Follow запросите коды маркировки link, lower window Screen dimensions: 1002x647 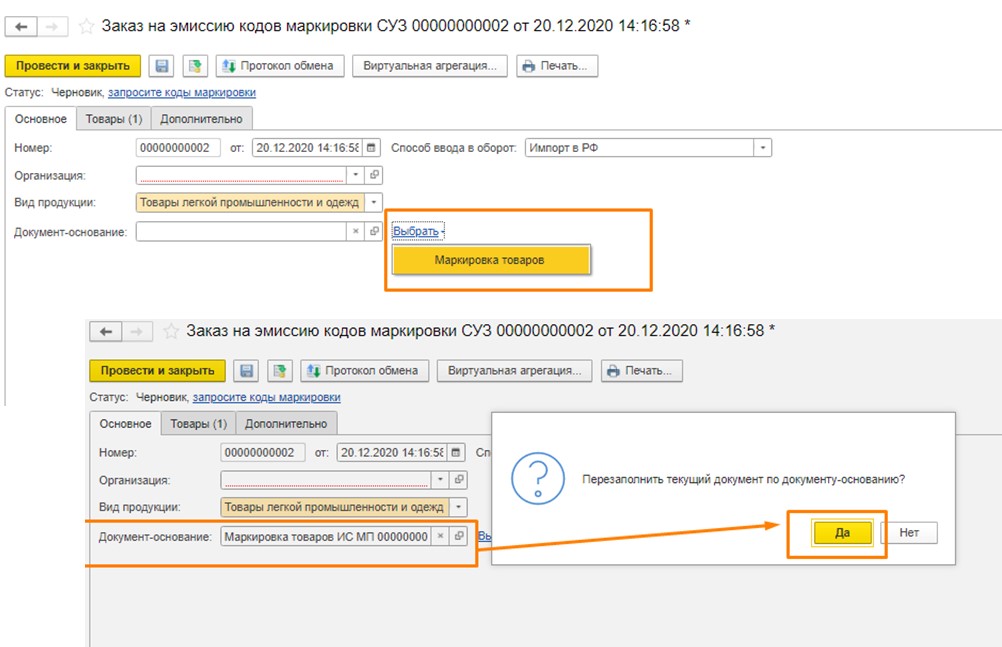tap(266, 397)
